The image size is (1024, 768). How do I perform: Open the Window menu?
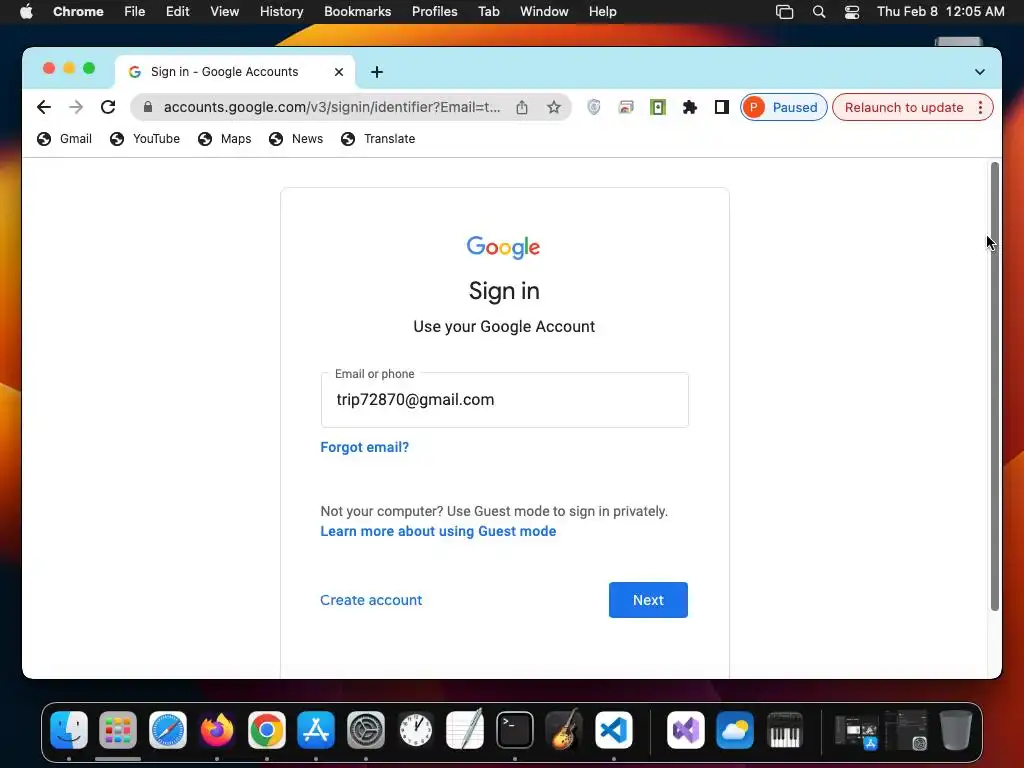544,12
